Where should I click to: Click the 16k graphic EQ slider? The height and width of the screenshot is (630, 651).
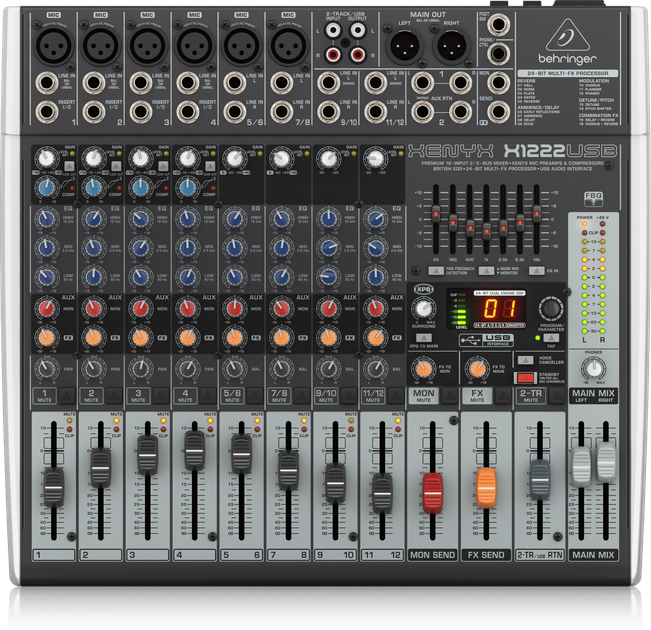coord(536,214)
